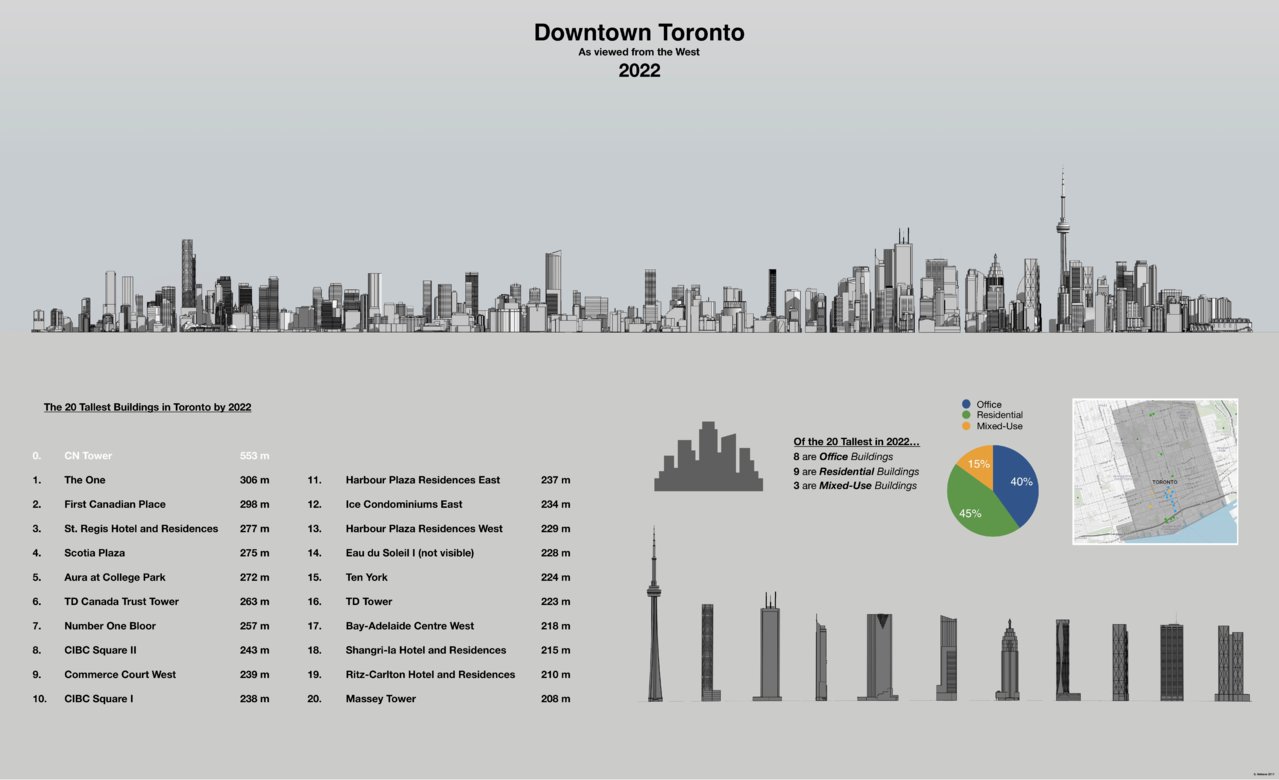This screenshot has height=780, width=1279.
Task: Click 'First Canadian Place' in the list
Action: tap(115, 504)
